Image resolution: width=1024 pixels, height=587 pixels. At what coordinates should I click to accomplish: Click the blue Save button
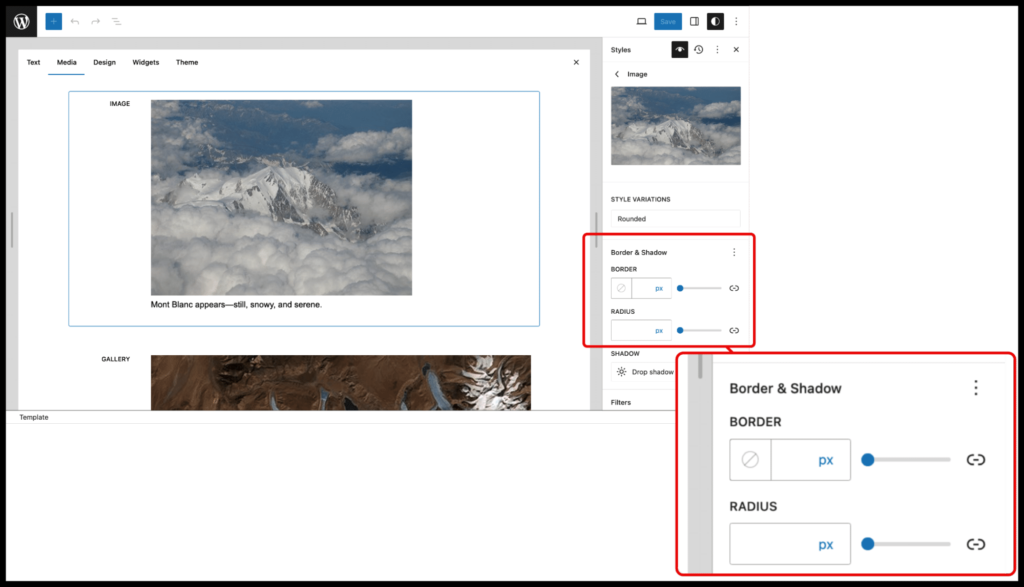click(667, 21)
